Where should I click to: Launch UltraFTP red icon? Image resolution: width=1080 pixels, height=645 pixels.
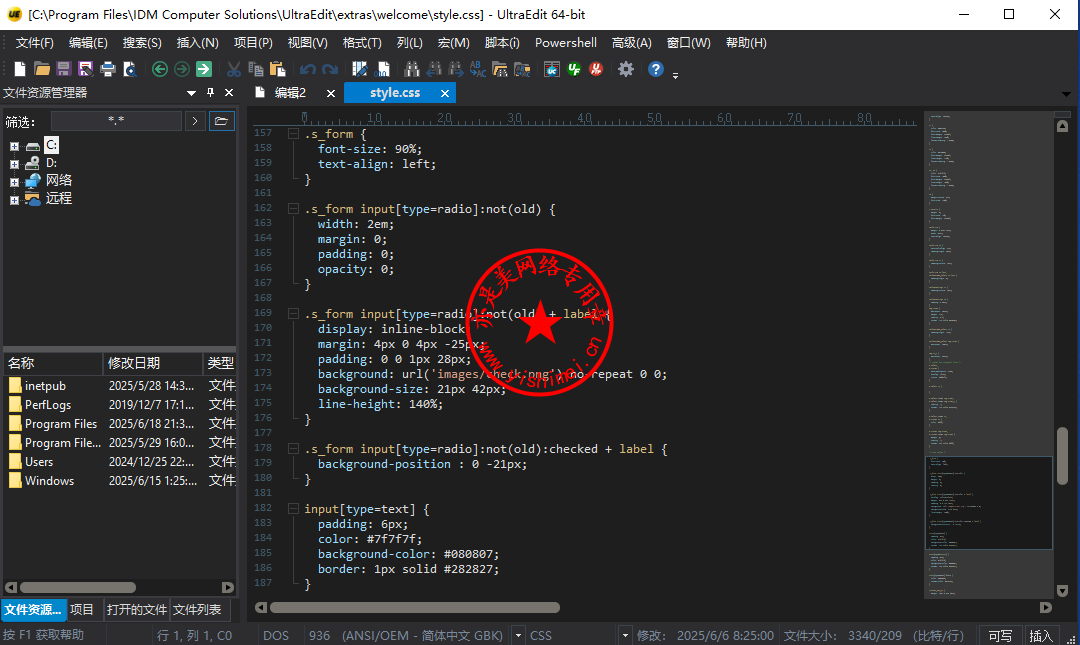click(596, 69)
